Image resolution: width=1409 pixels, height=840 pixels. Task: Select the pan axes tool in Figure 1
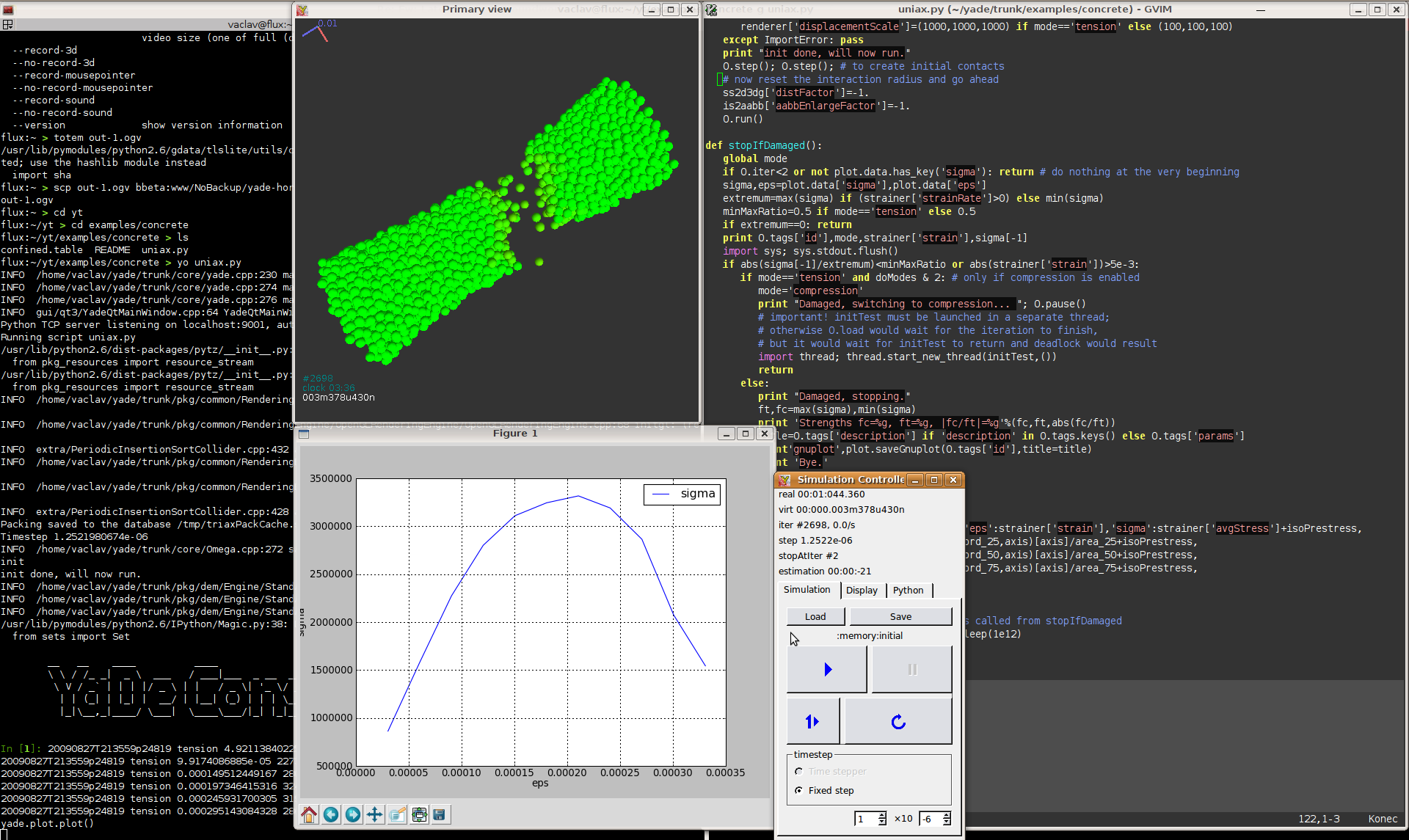point(375,815)
